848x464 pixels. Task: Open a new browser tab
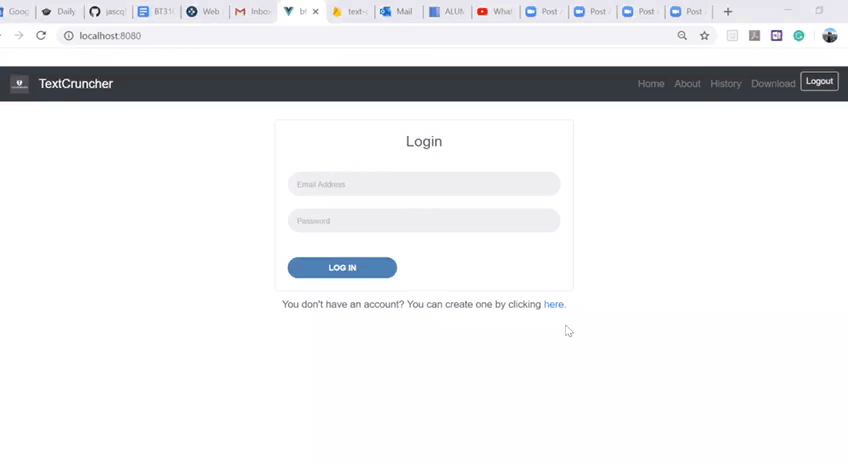tap(727, 11)
